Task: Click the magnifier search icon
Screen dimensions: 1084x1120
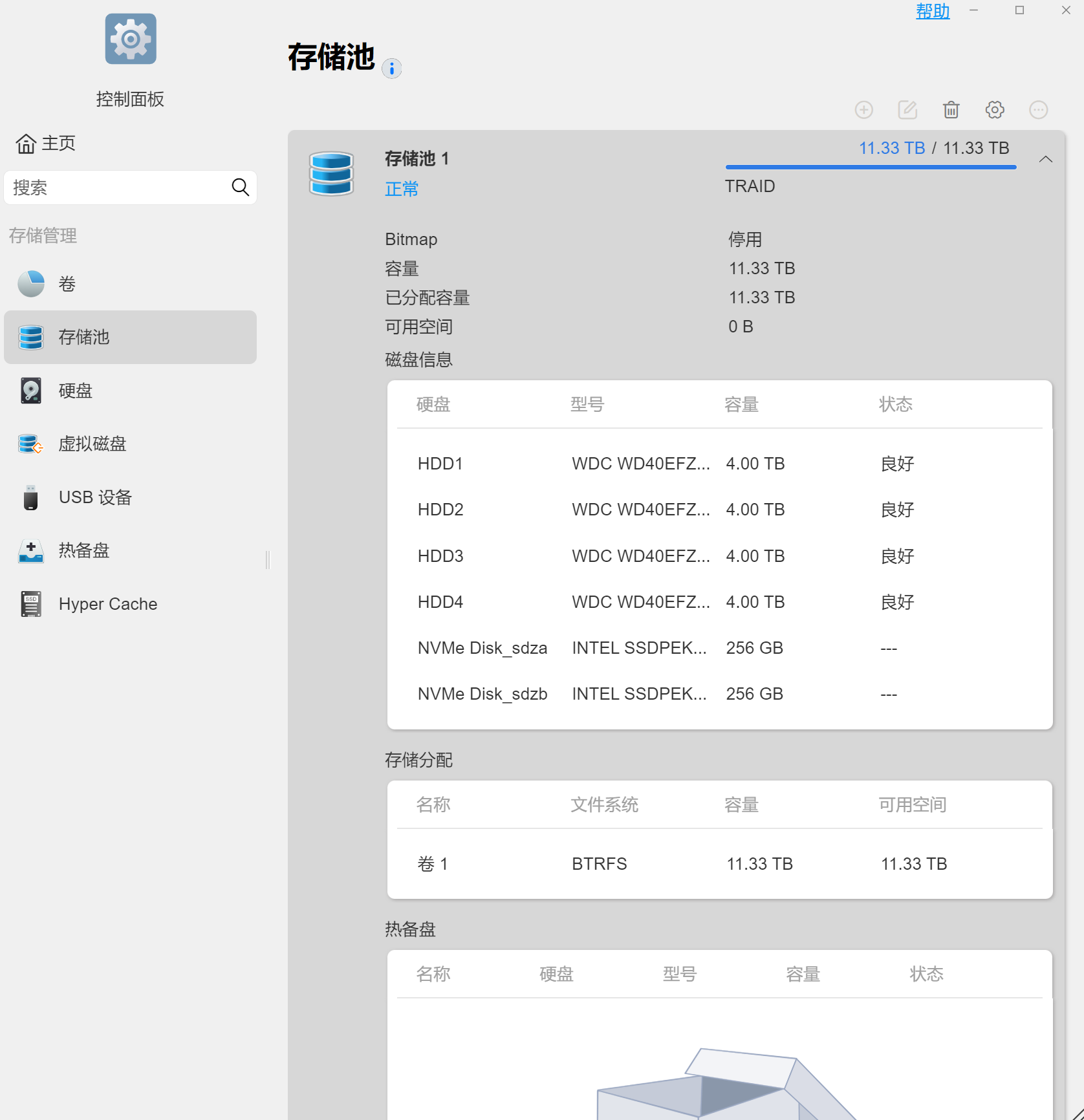Action: [240, 188]
